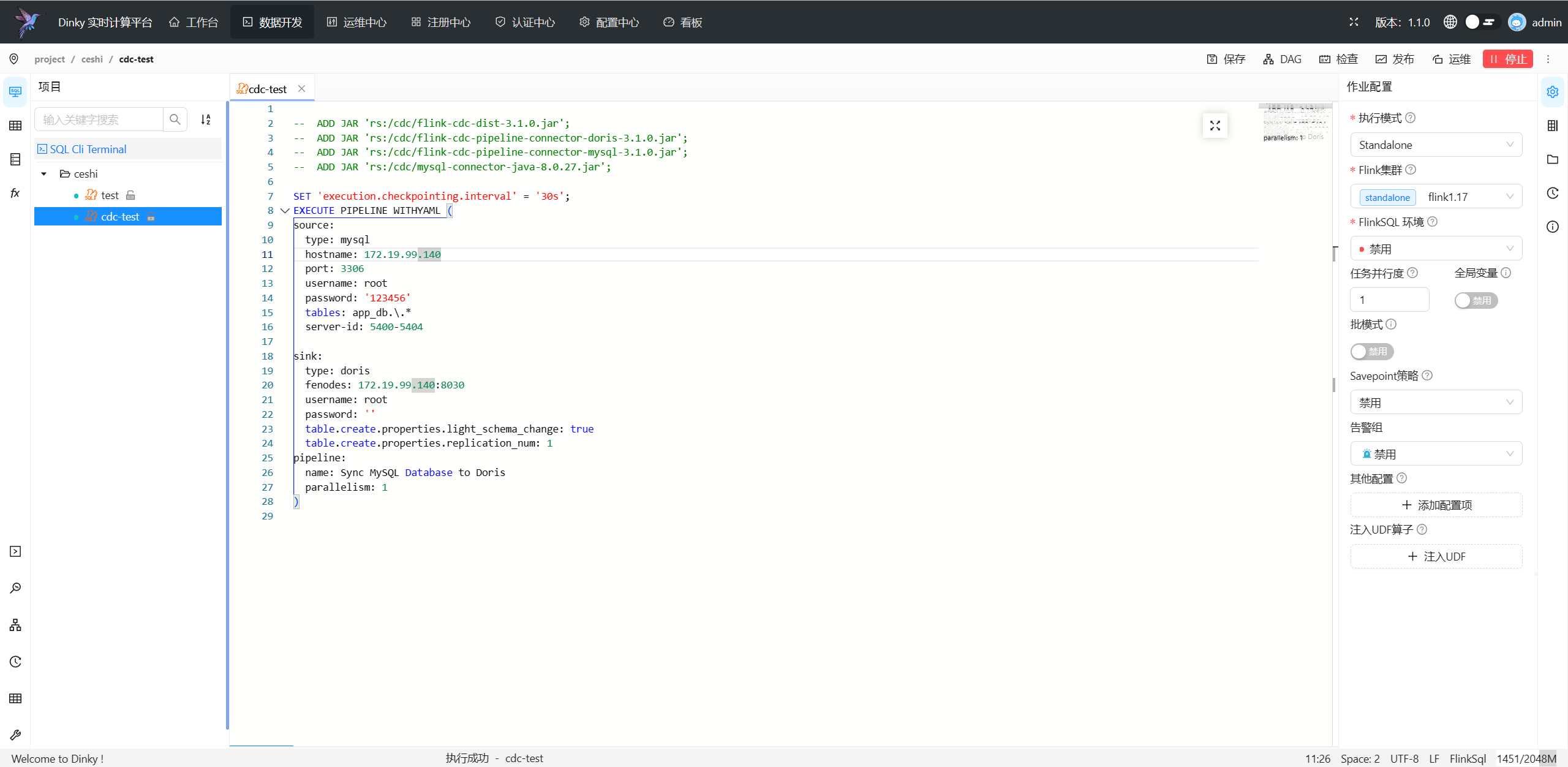Click the A-Z sort icon in project panel
This screenshot has height=767, width=1568.
pos(206,119)
